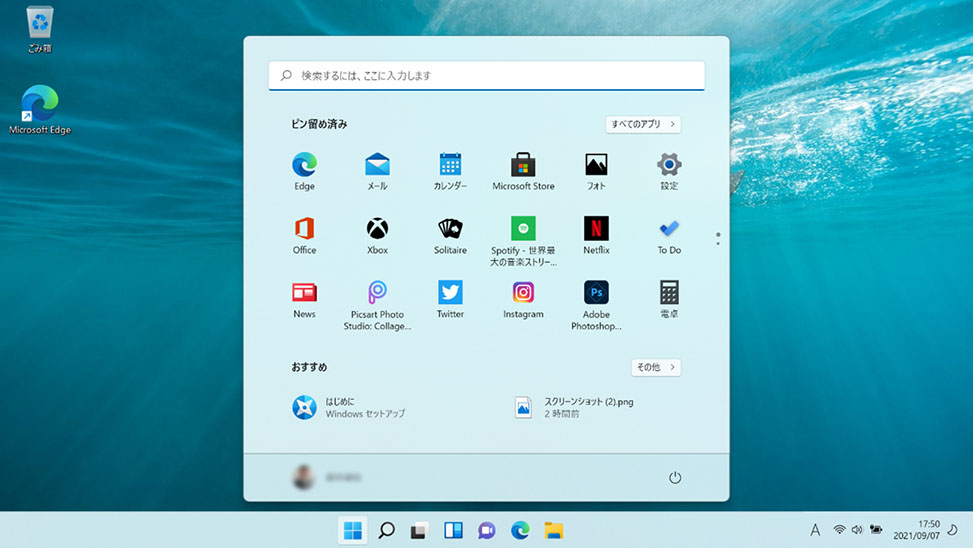This screenshot has height=548, width=973.
Task: Open the メール app
Action: (377, 171)
